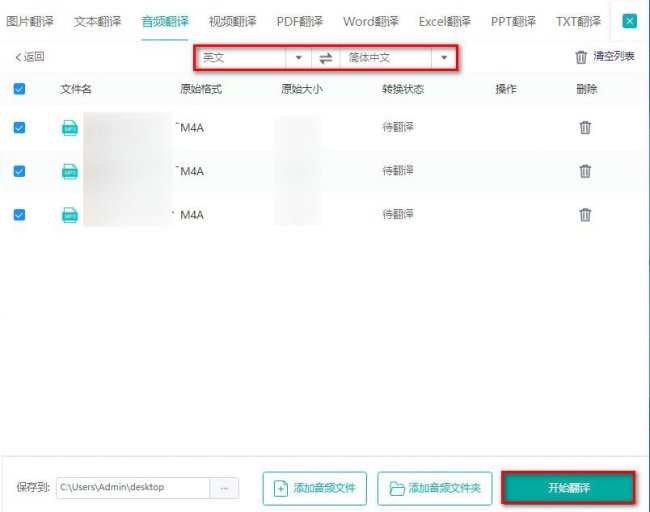This screenshot has height=512, width=650.
Task: Swap source and target languages
Action: 325,58
